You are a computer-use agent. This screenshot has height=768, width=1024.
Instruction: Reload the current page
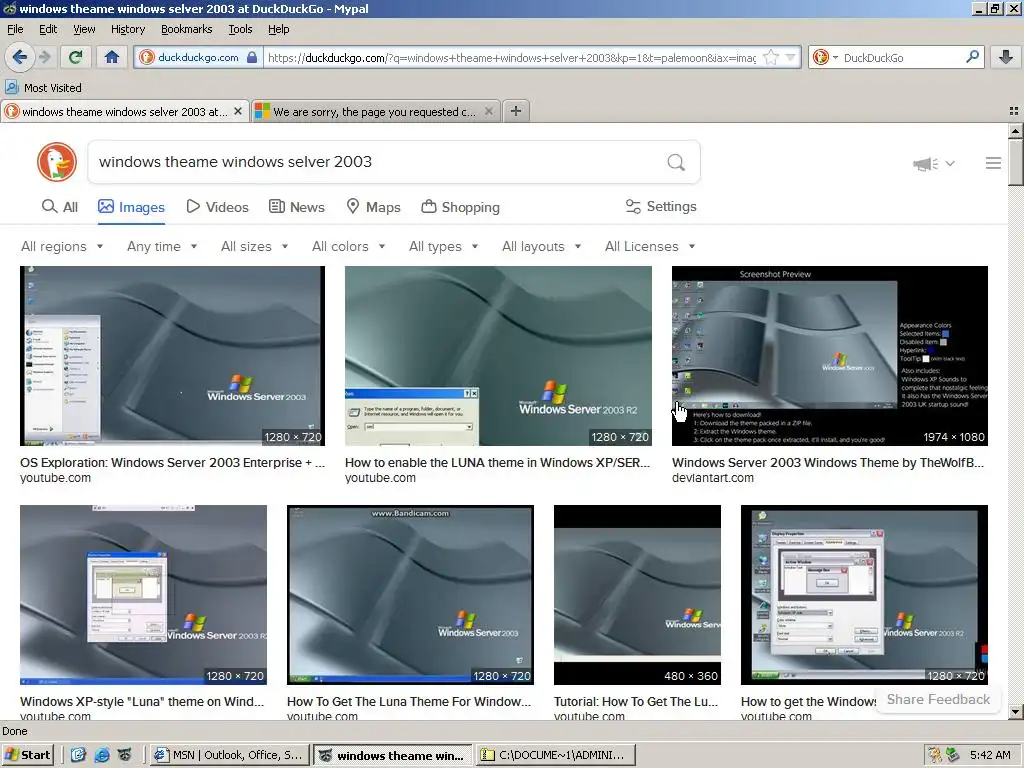pos(75,57)
